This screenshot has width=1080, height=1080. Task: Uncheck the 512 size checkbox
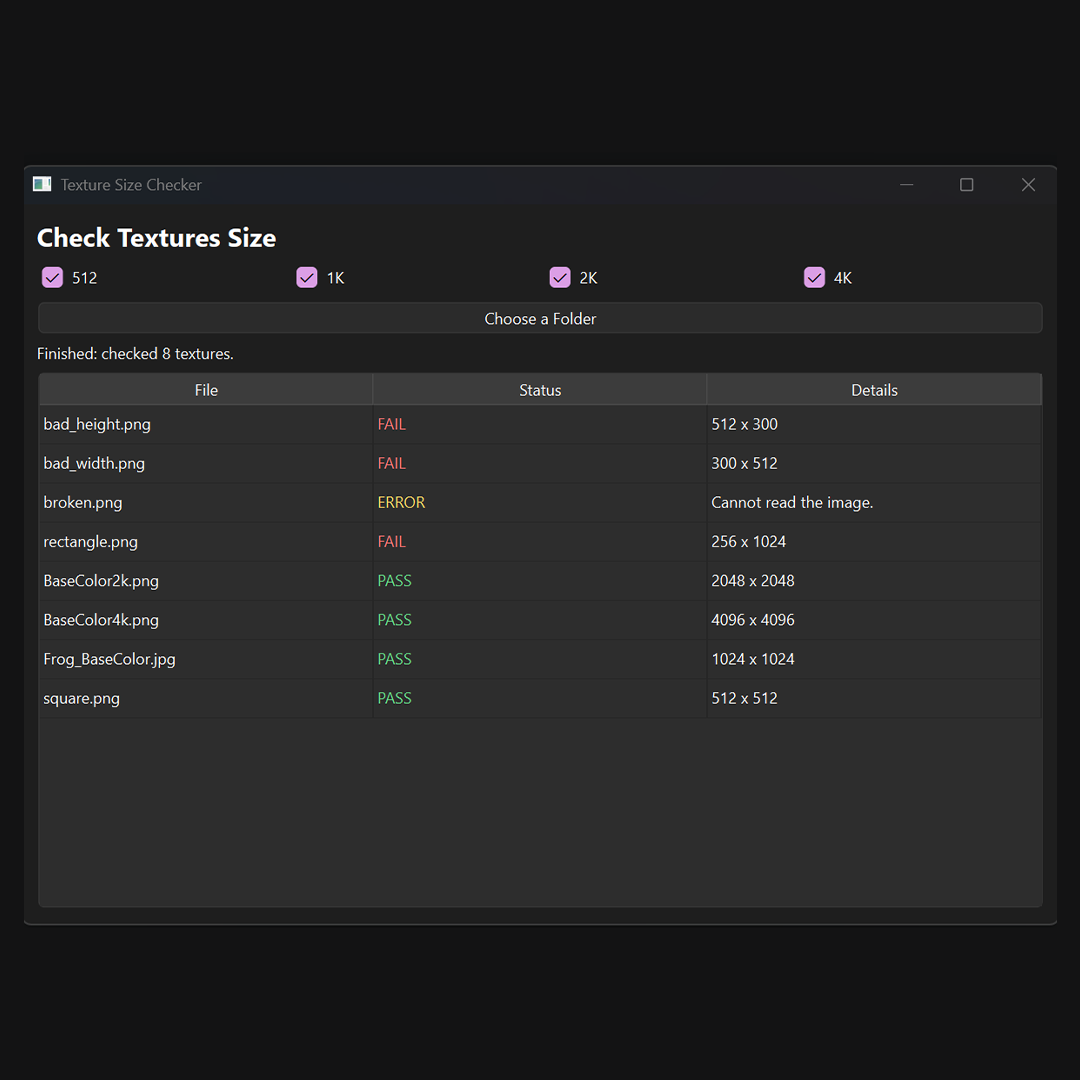(x=52, y=278)
